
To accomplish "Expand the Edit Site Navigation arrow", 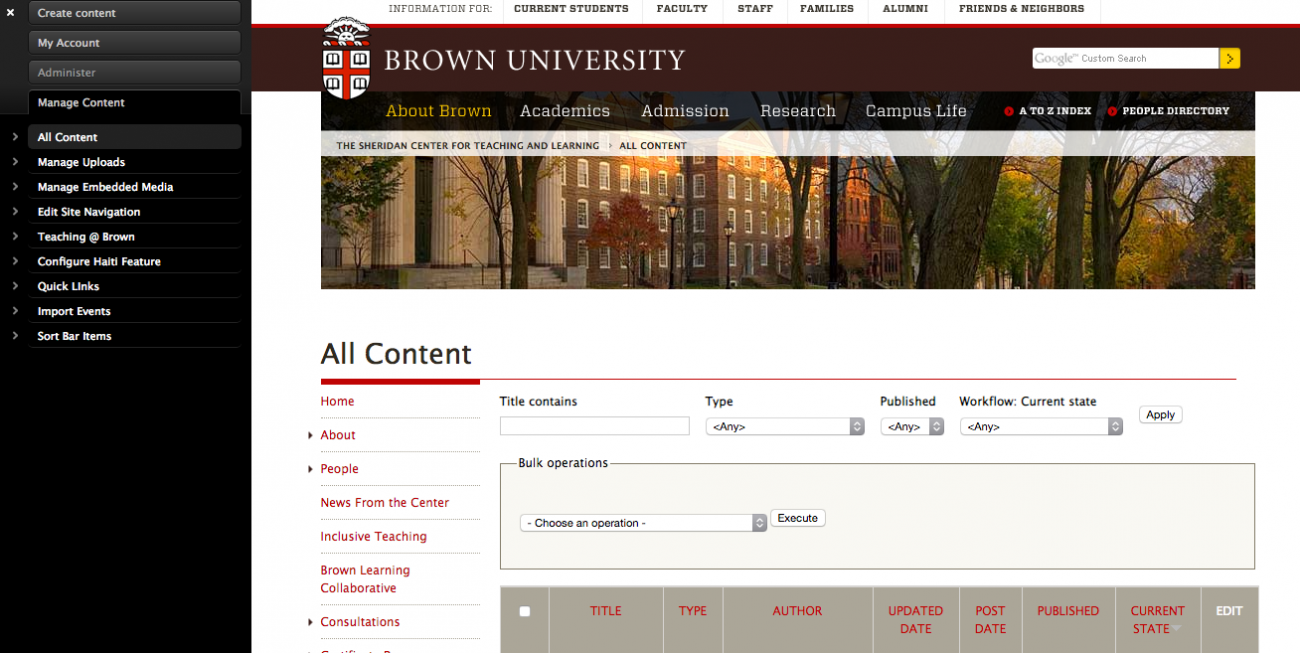I will pyautogui.click(x=15, y=212).
